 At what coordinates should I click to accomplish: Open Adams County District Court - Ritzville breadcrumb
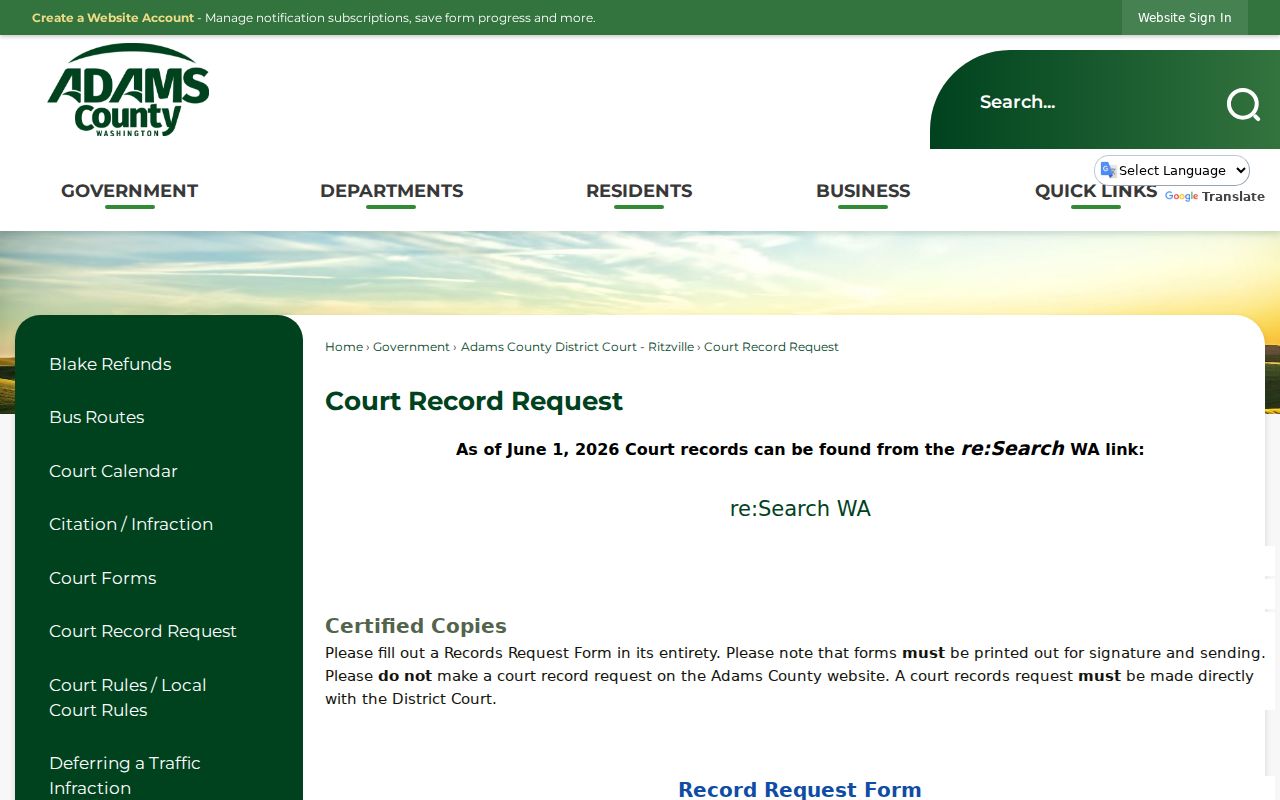point(577,347)
